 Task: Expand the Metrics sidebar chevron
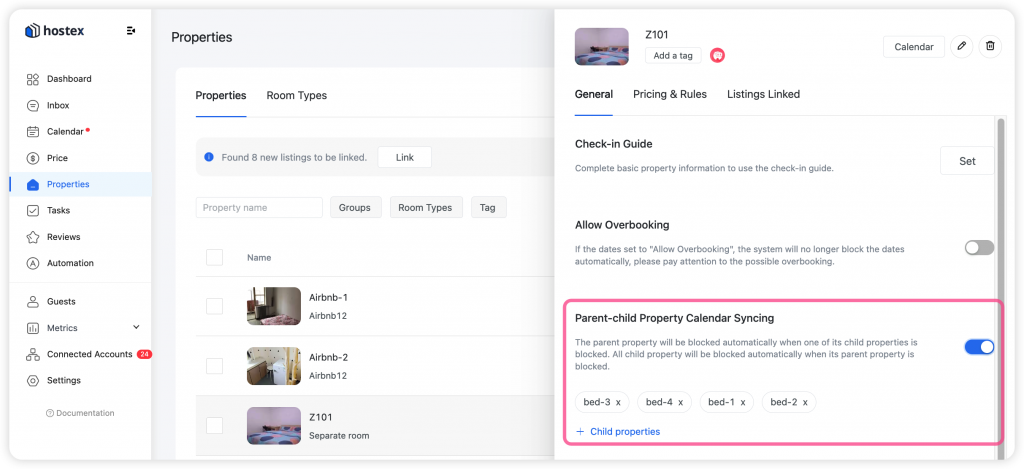136,327
